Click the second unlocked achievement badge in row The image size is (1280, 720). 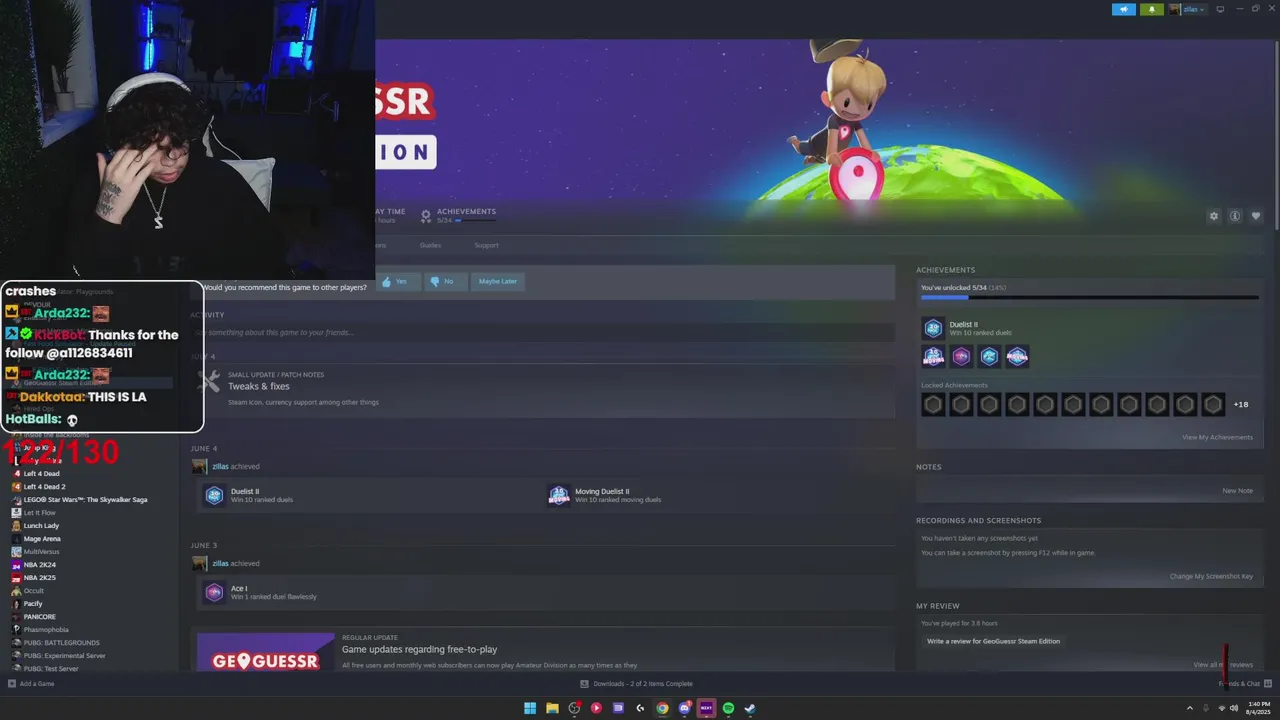pos(961,356)
